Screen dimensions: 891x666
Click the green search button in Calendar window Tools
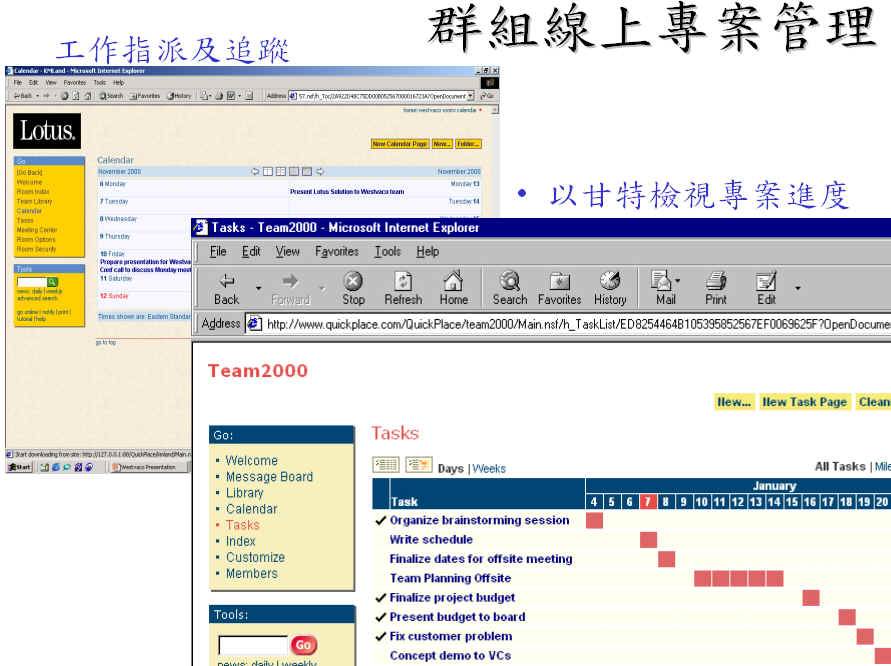click(52, 282)
